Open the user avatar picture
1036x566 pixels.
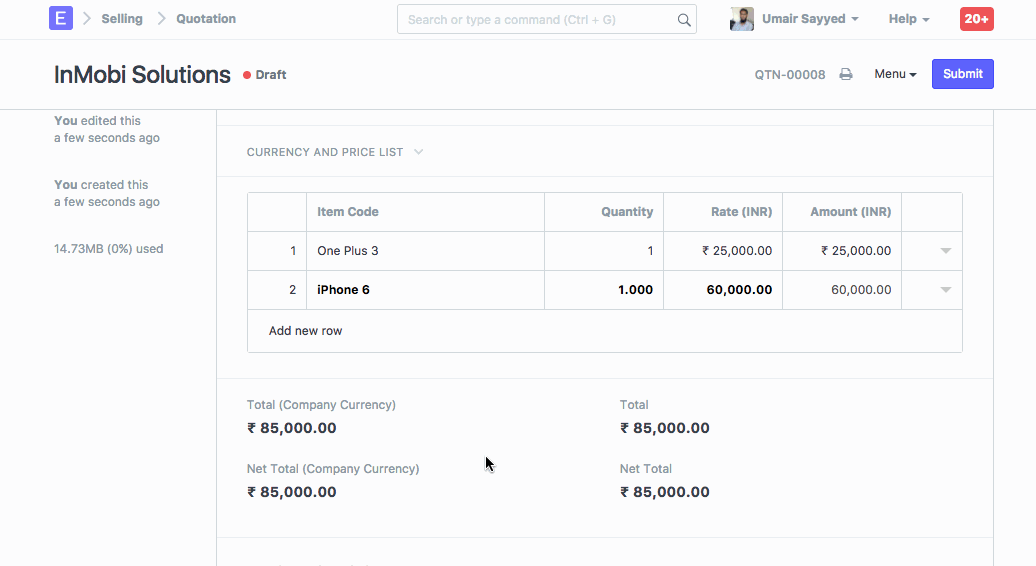coord(742,19)
